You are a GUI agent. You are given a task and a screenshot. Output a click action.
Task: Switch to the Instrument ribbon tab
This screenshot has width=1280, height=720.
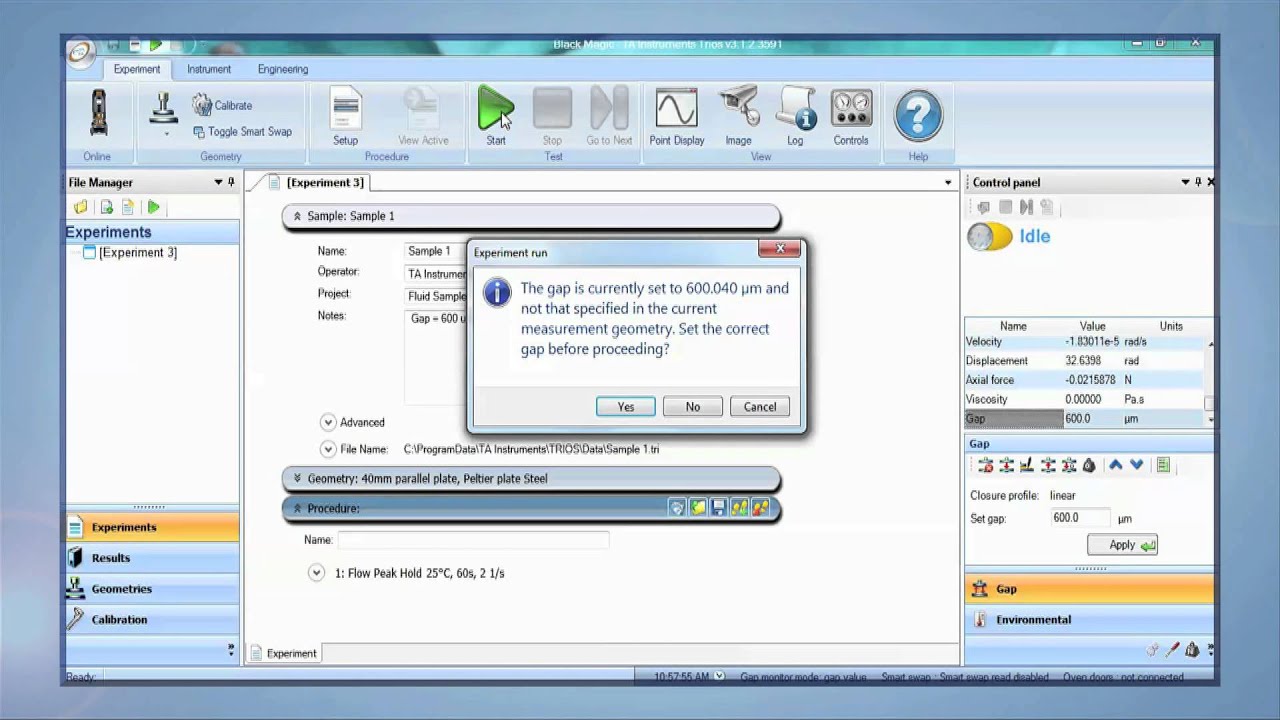(209, 69)
